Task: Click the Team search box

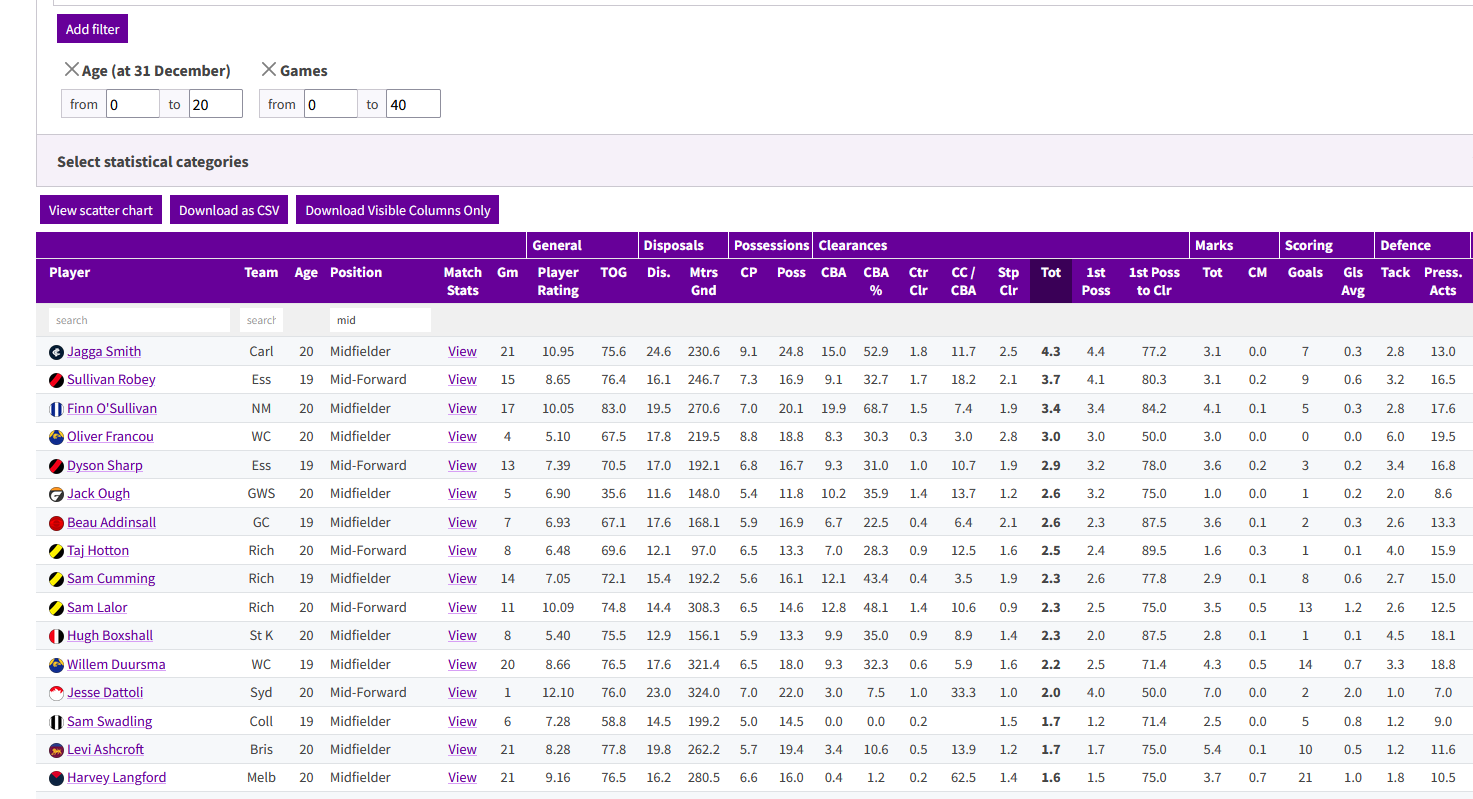Action: [x=261, y=320]
